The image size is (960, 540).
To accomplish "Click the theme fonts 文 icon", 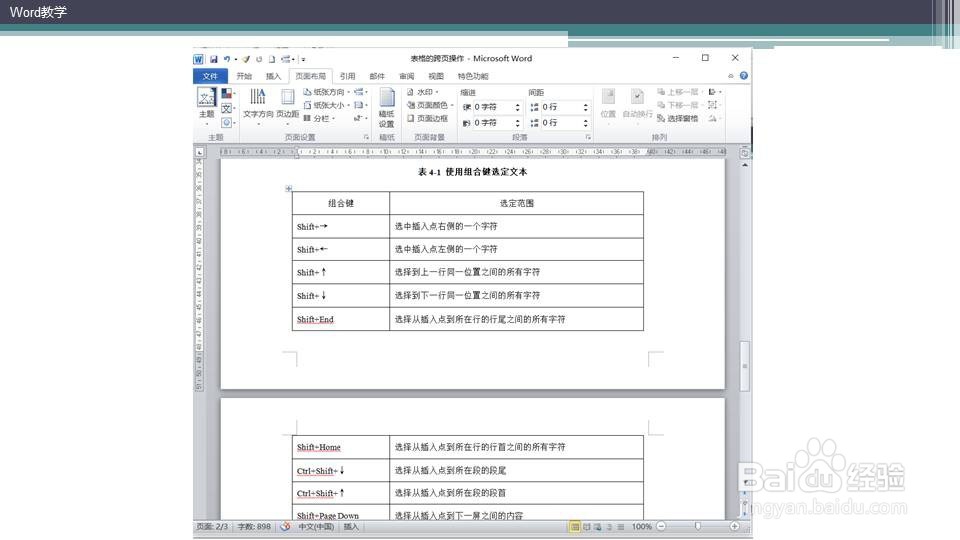I will [227, 108].
